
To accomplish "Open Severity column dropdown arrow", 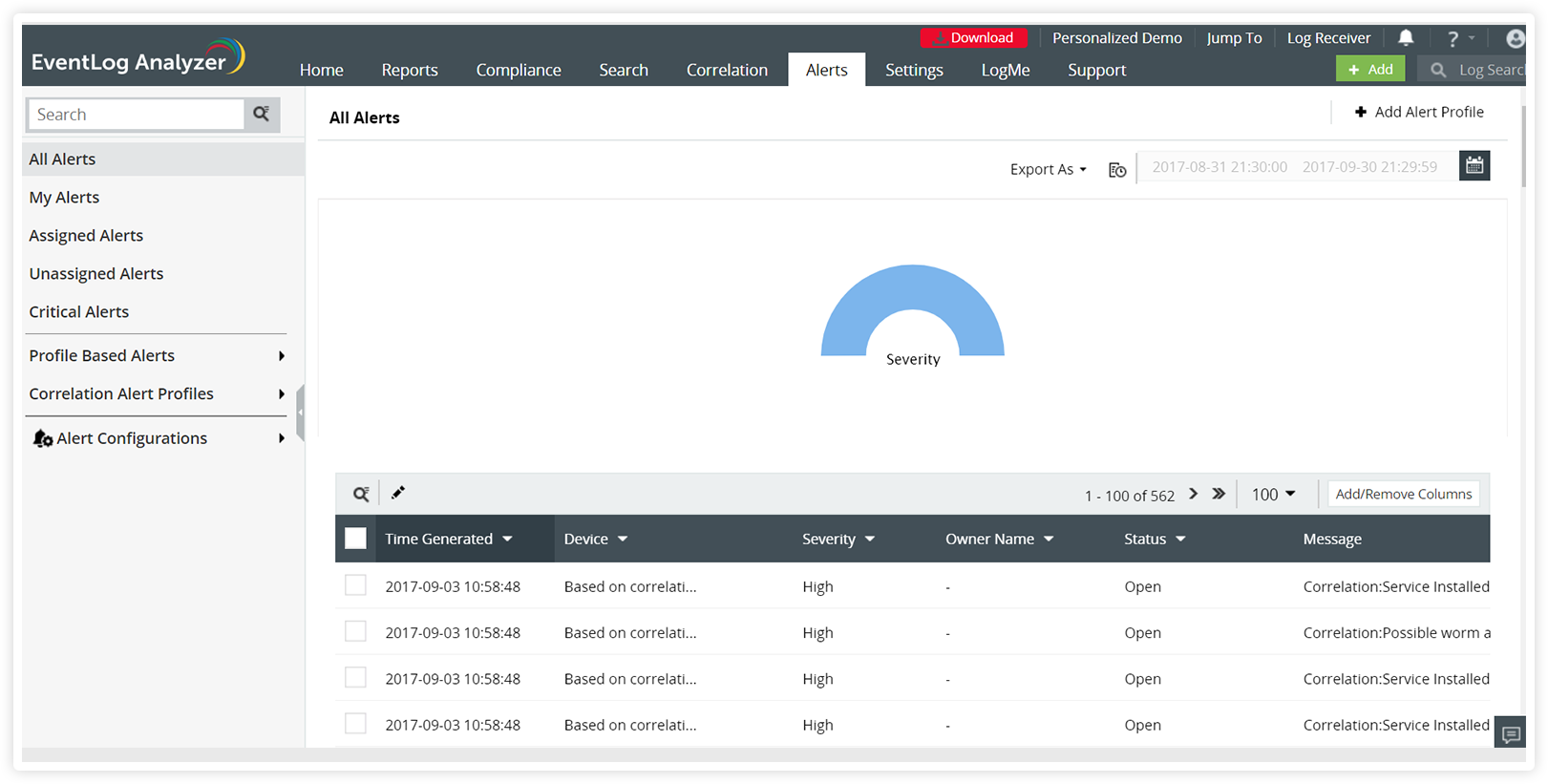I will click(870, 540).
